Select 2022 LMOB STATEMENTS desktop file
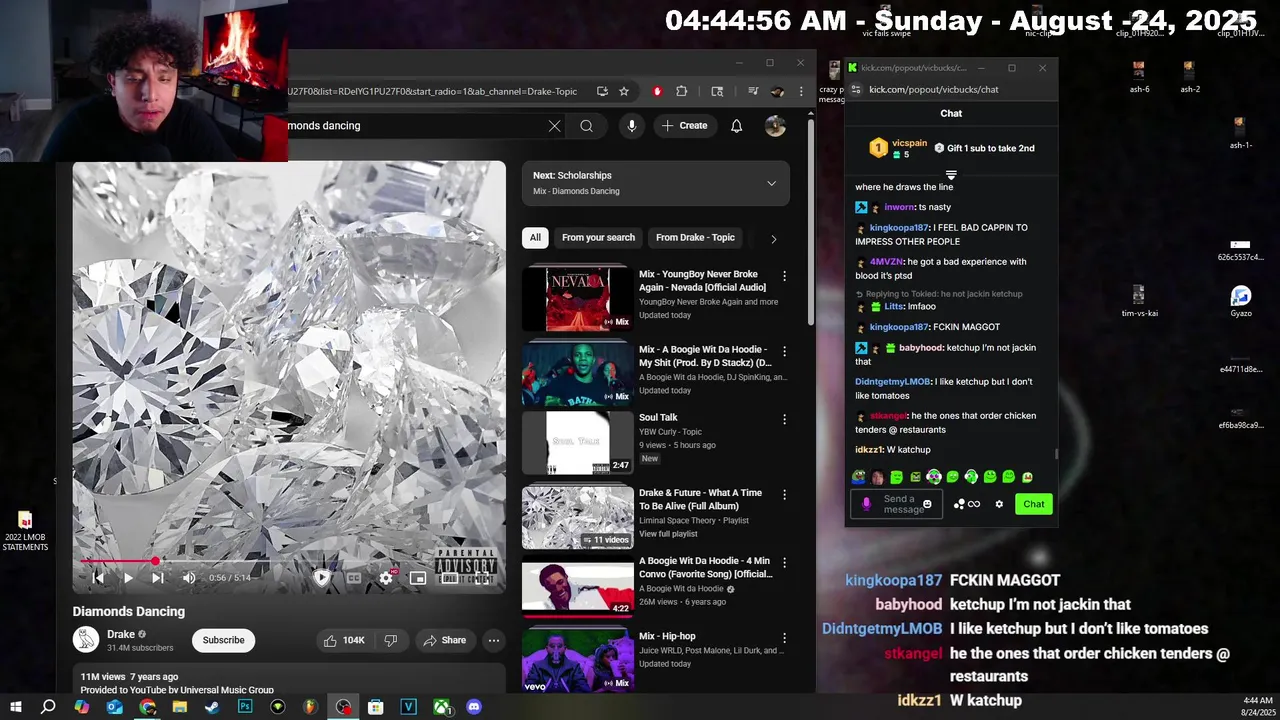The image size is (1280, 720). pyautogui.click(x=25, y=531)
